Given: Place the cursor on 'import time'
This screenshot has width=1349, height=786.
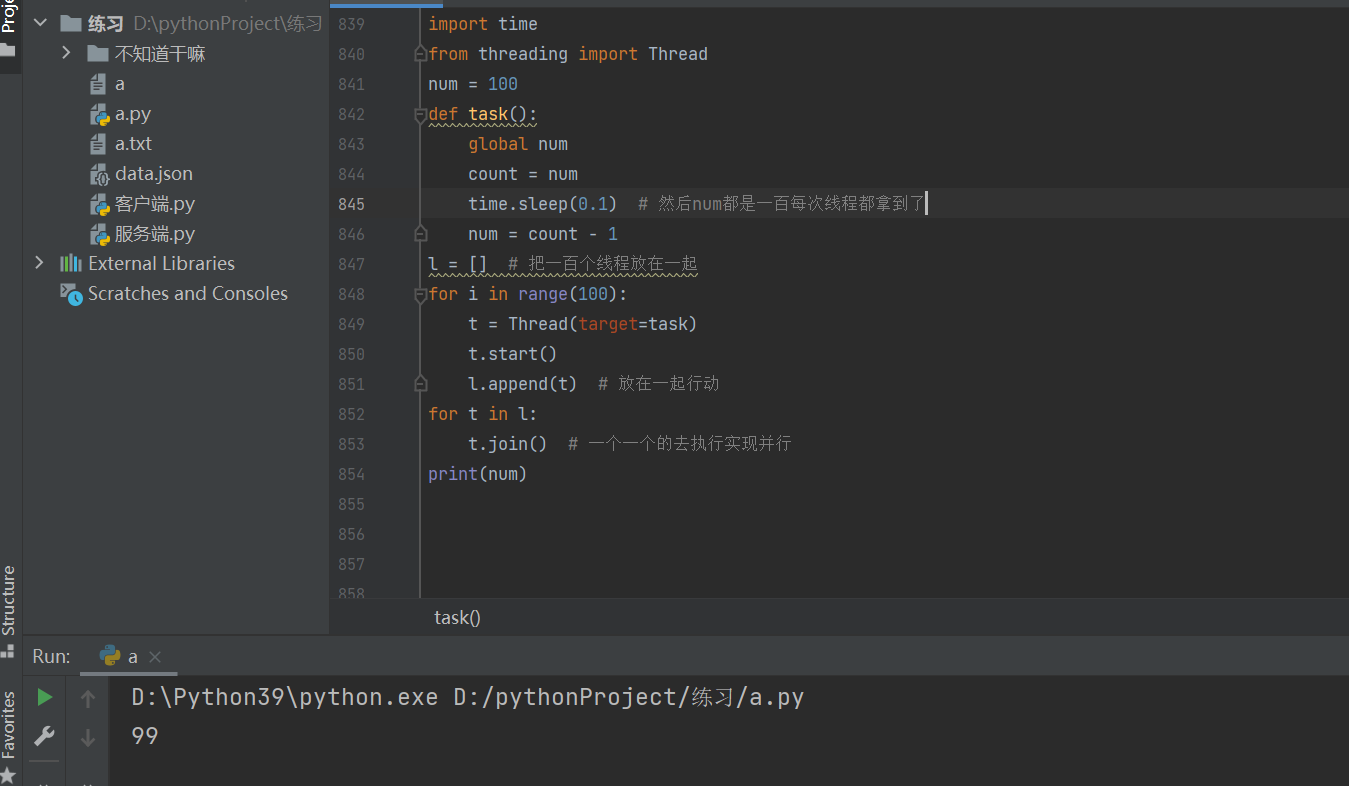Looking at the screenshot, I should coord(483,24).
